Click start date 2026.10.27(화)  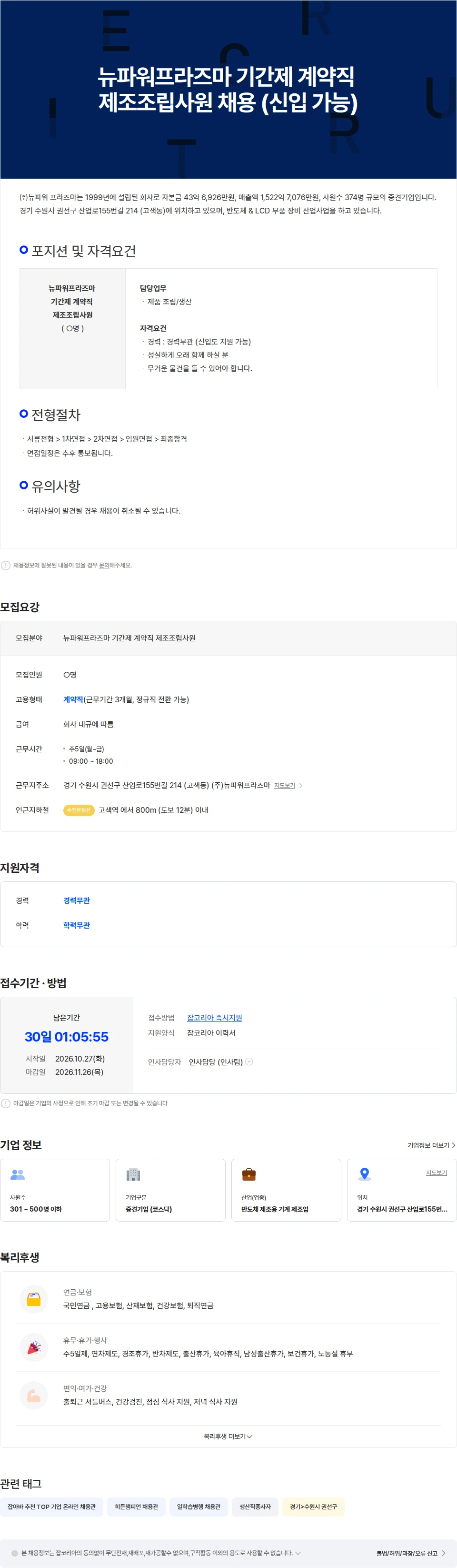pyautogui.click(x=79, y=1059)
